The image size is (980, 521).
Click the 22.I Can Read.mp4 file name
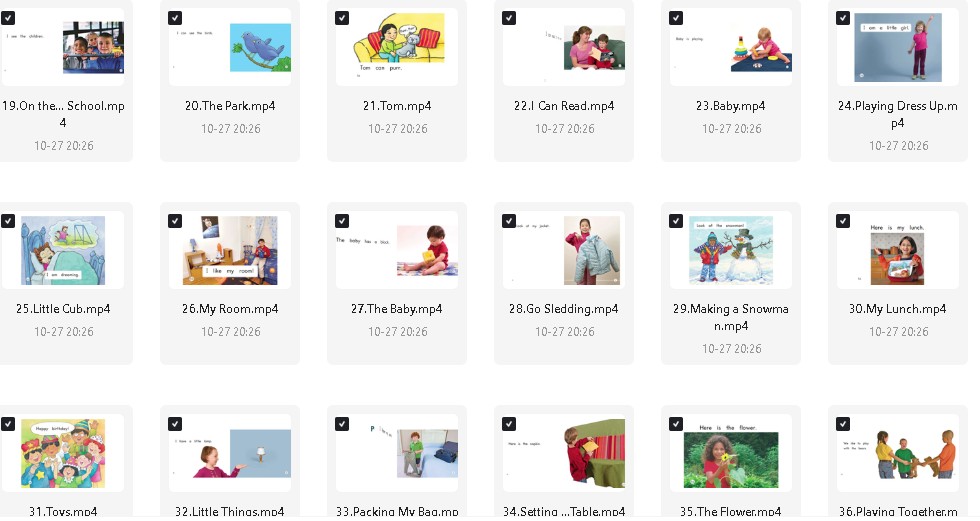(564, 106)
